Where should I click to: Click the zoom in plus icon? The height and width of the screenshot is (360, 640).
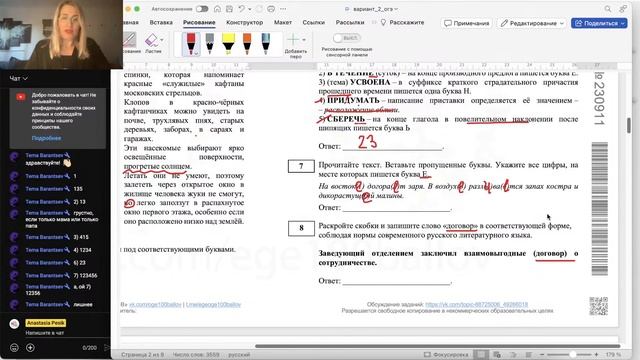(596, 355)
